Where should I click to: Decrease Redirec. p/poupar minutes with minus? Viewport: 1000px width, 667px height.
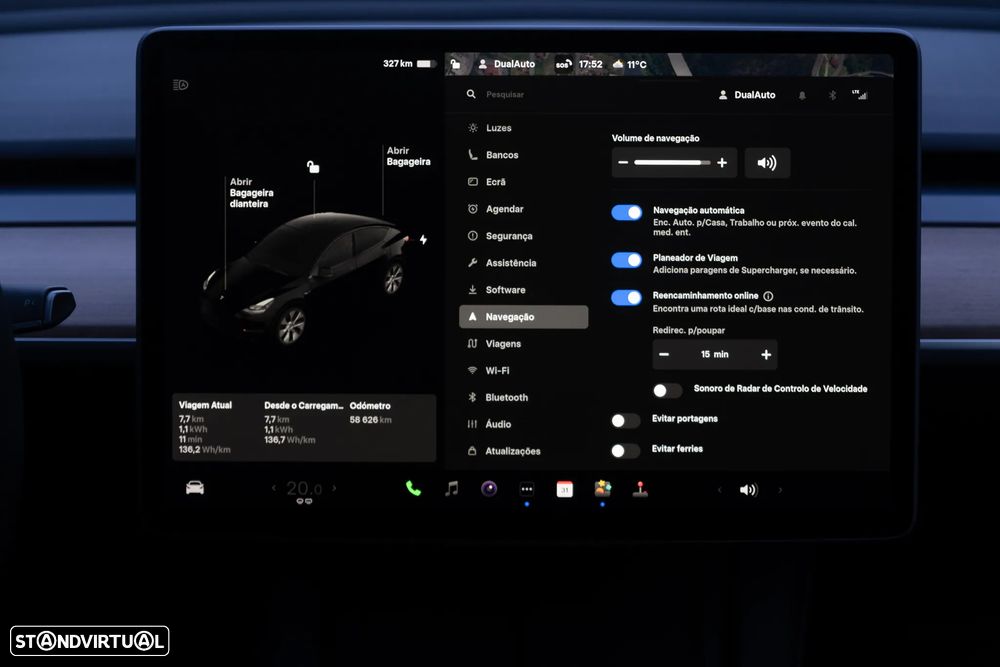click(665, 355)
